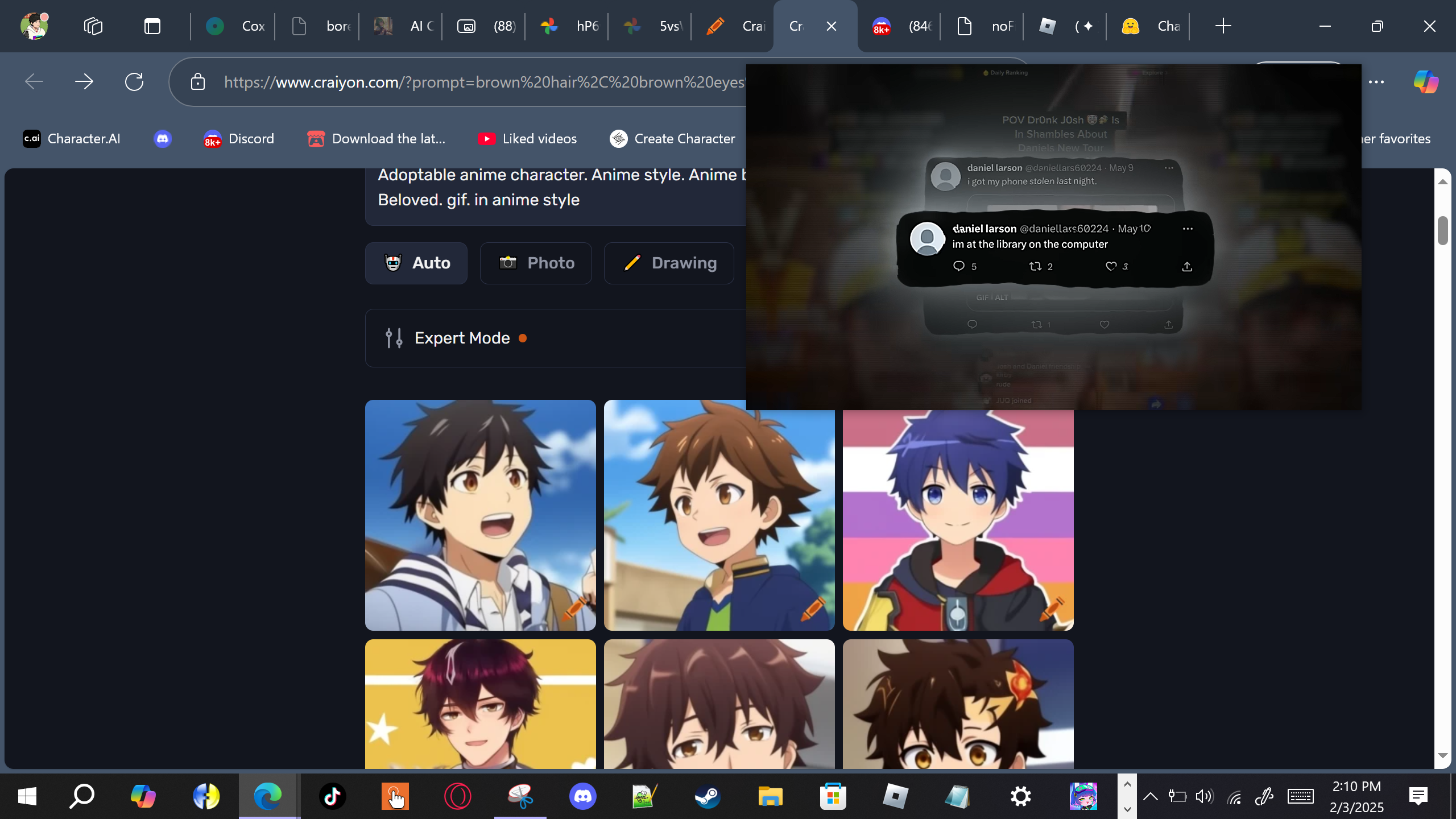Open the Windows Start menu

click(27, 796)
